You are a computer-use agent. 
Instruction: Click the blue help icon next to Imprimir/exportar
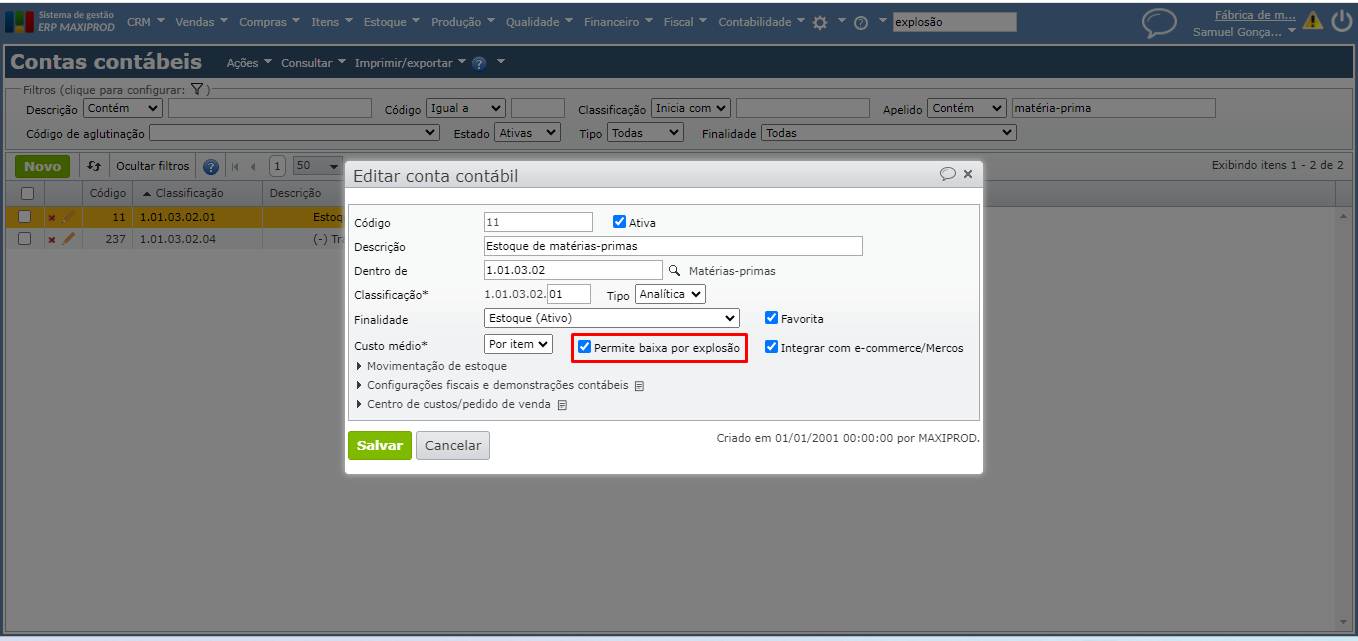click(x=479, y=63)
